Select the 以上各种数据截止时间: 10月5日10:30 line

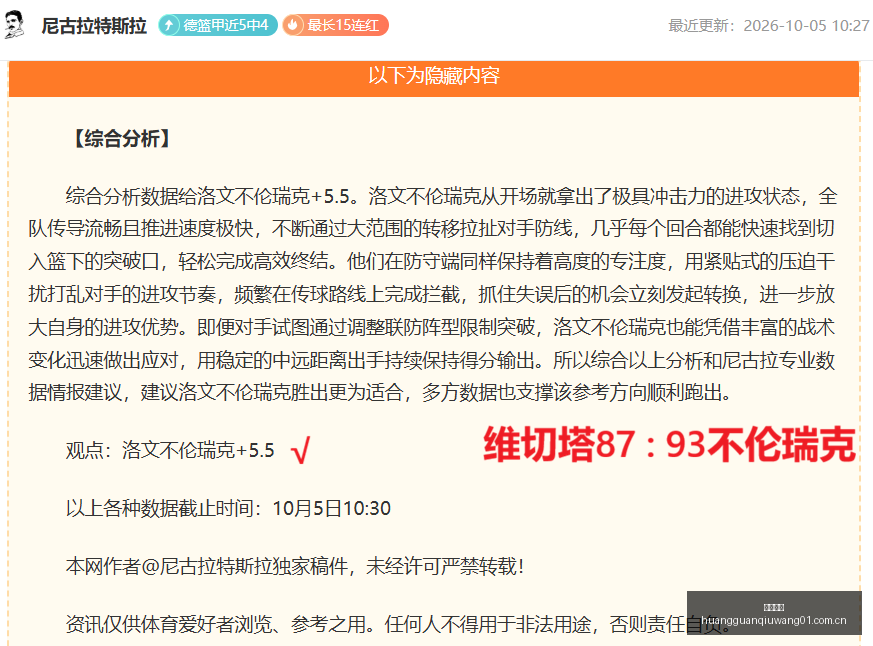(x=228, y=508)
